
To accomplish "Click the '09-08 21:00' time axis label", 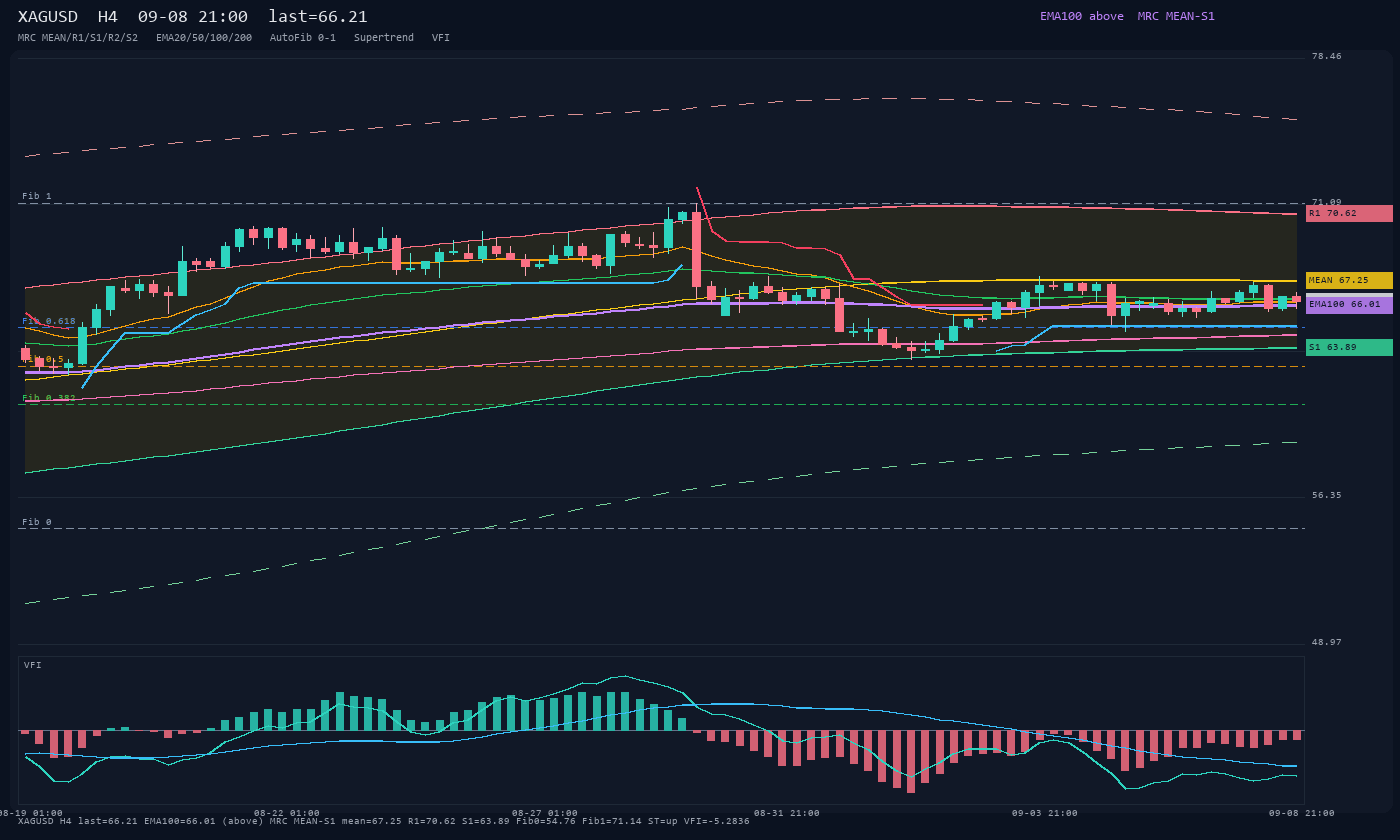I will coord(1302,813).
